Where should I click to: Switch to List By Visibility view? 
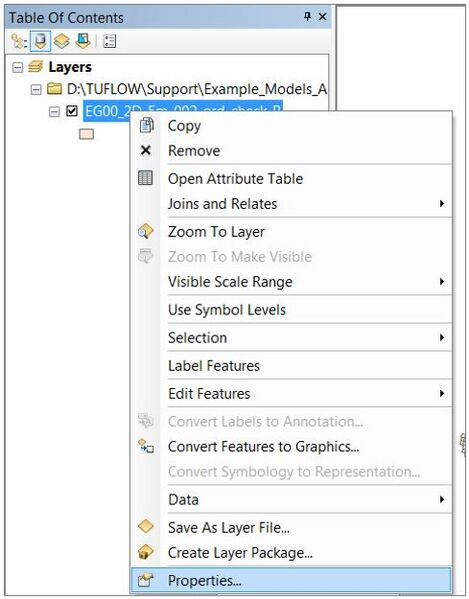[61, 41]
